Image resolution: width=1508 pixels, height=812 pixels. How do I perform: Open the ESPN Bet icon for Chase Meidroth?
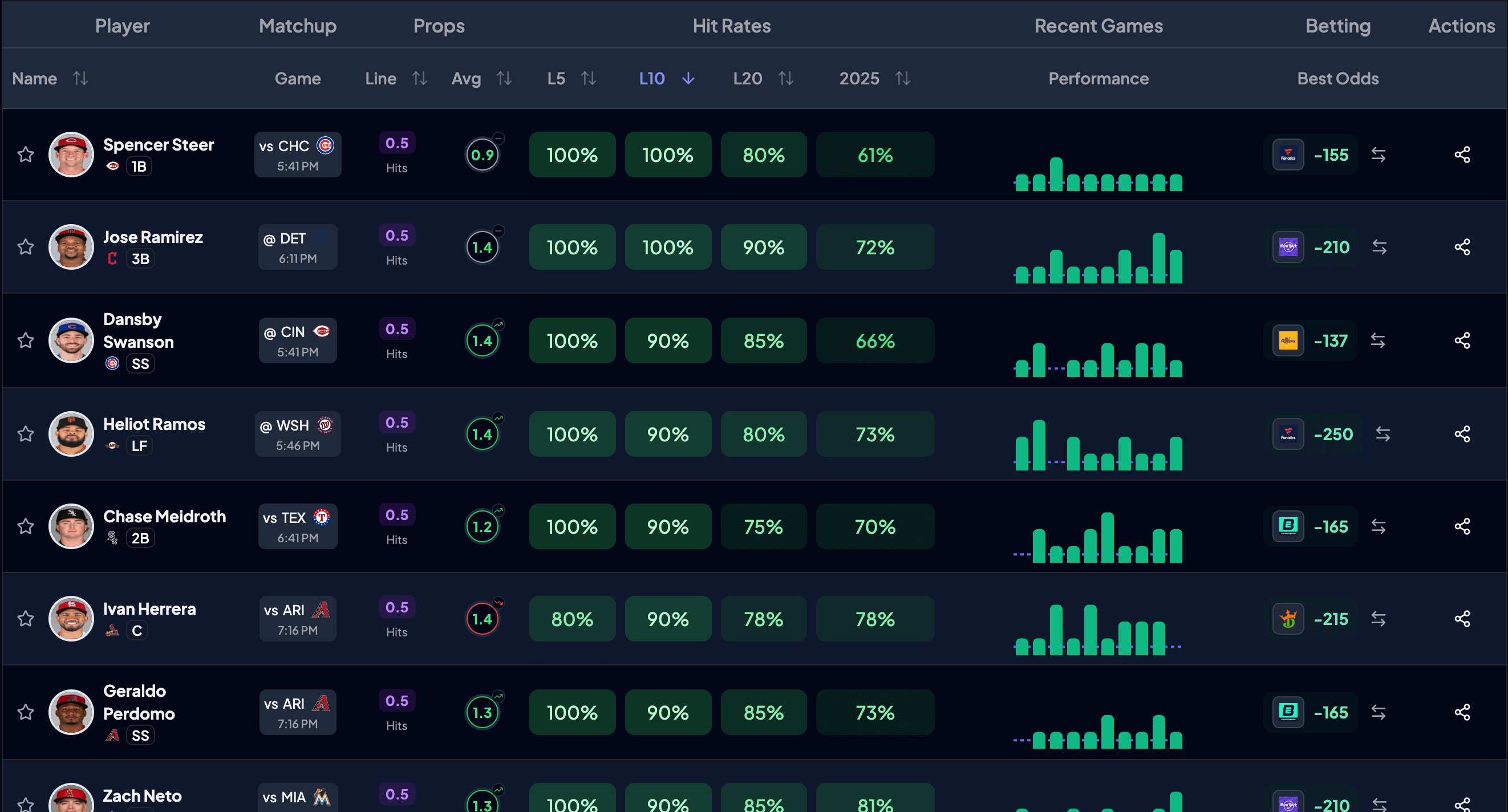point(1288,526)
